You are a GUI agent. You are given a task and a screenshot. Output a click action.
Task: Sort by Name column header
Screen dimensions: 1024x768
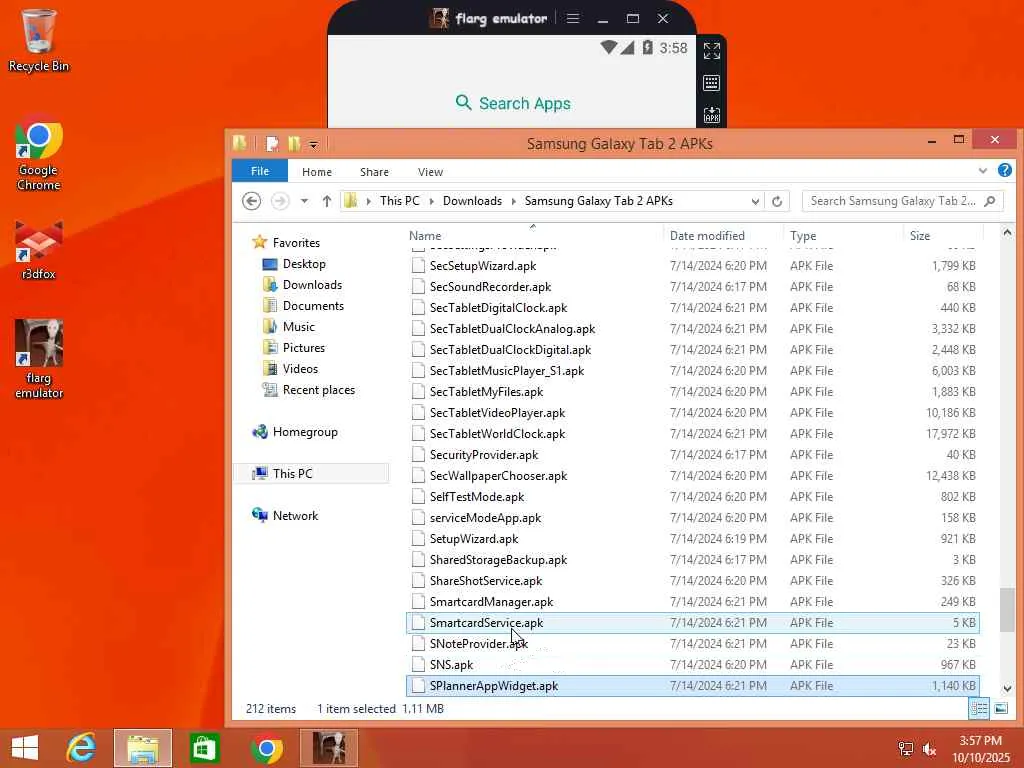pos(533,235)
